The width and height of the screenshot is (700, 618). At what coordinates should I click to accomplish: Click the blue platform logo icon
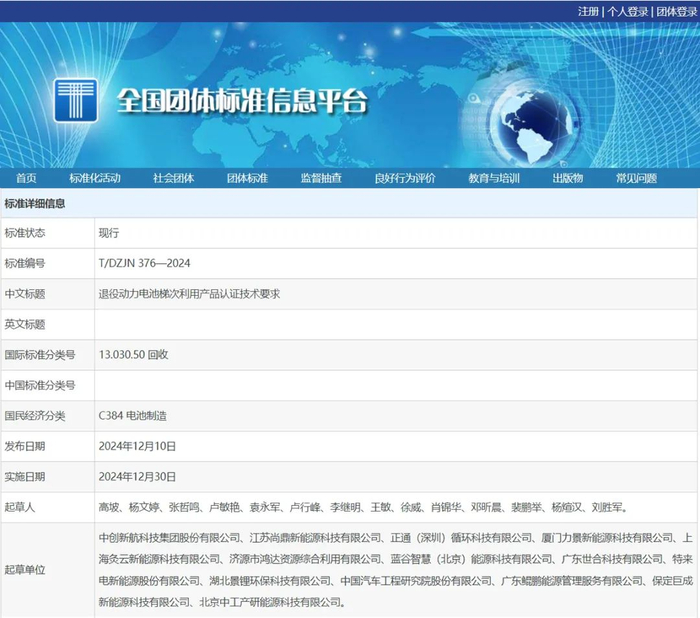coord(75,100)
